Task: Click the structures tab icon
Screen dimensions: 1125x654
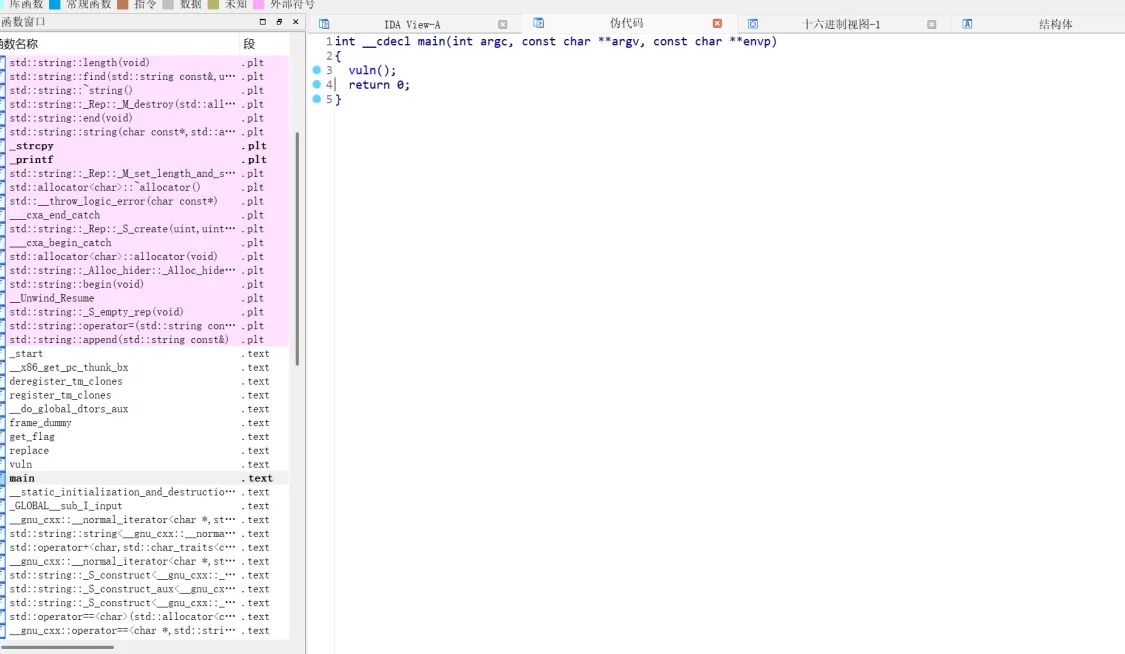Action: [967, 24]
